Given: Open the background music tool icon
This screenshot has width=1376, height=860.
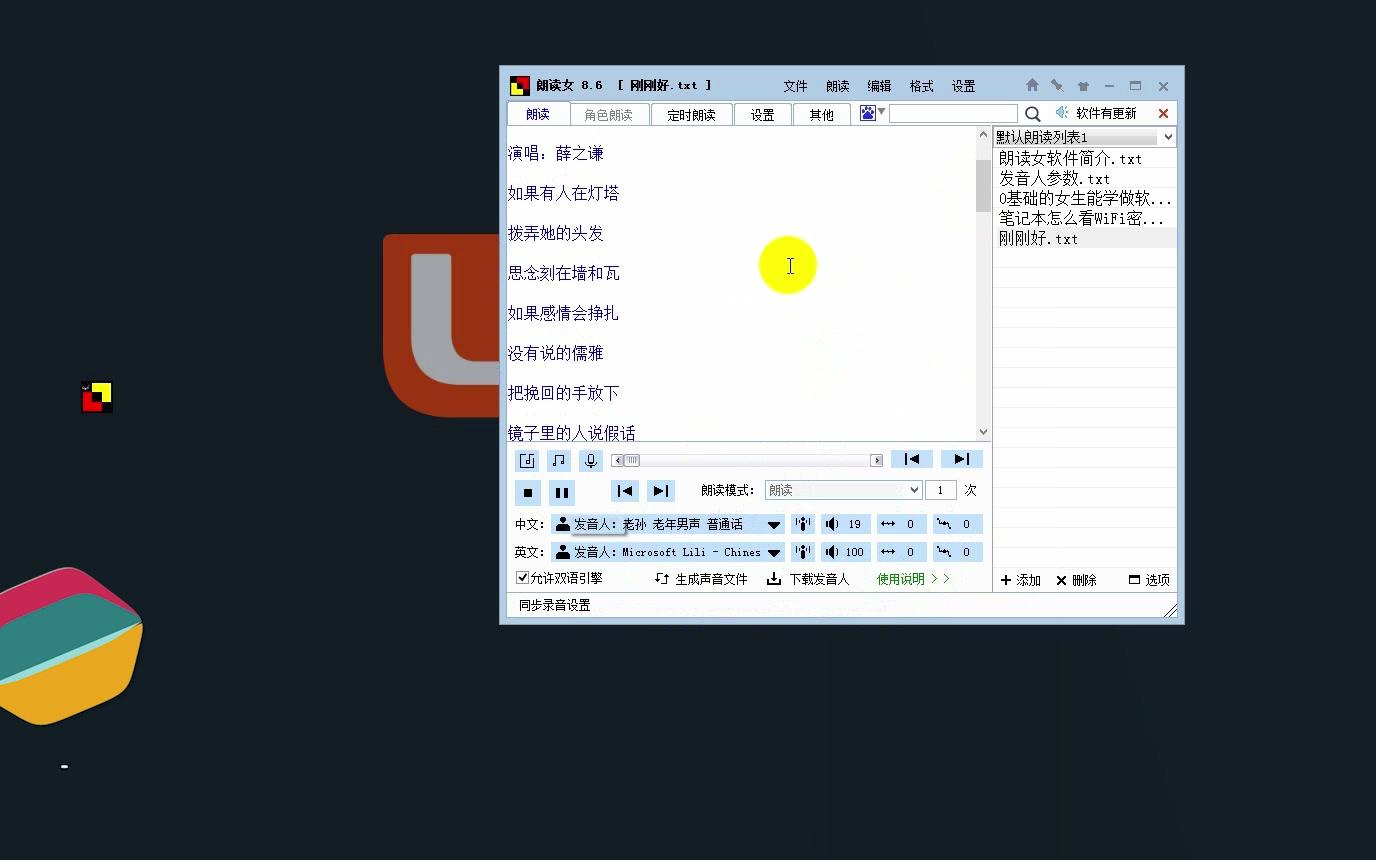Looking at the screenshot, I should [x=559, y=459].
